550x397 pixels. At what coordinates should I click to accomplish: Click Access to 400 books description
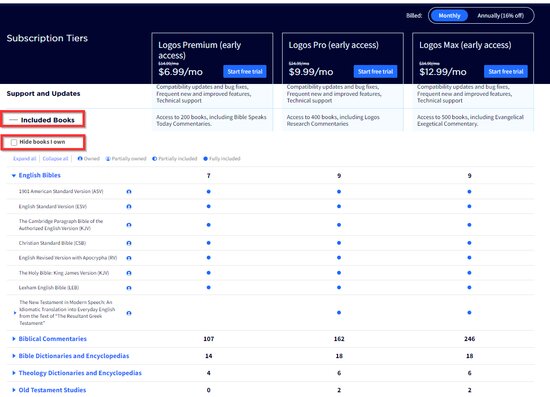coord(333,120)
